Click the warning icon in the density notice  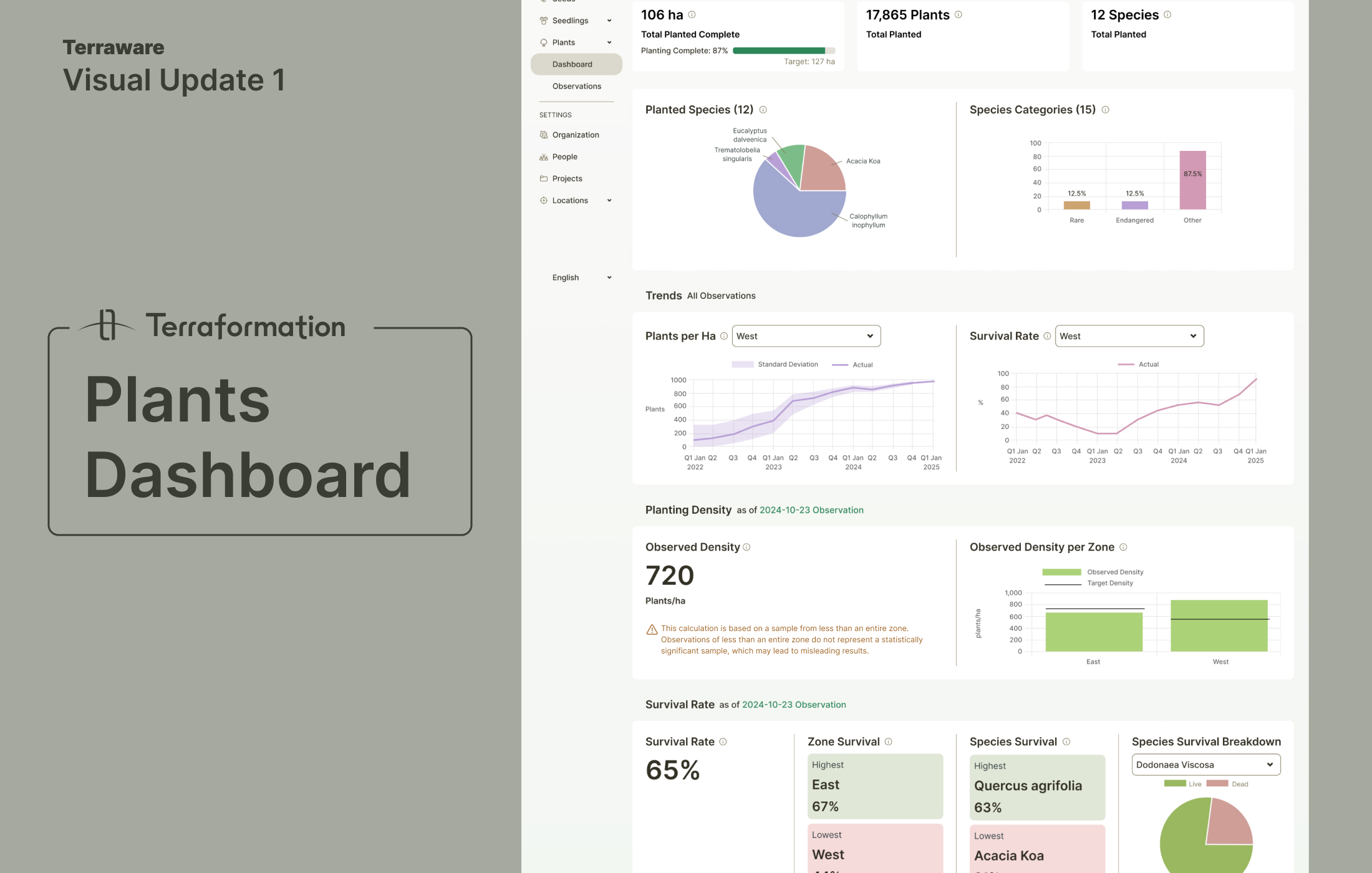[652, 629]
